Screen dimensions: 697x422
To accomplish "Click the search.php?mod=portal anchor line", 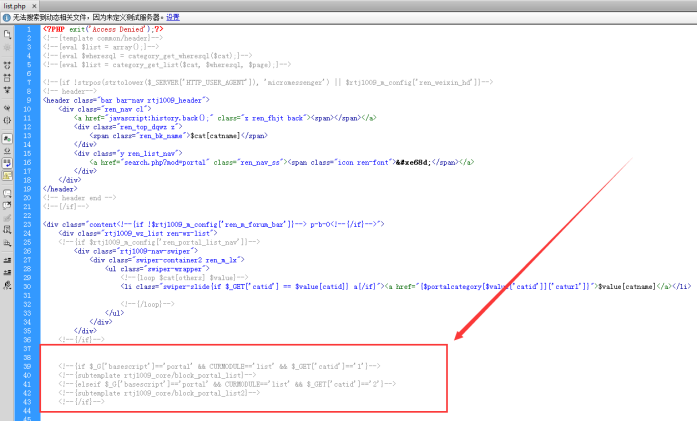I will tap(282, 162).
